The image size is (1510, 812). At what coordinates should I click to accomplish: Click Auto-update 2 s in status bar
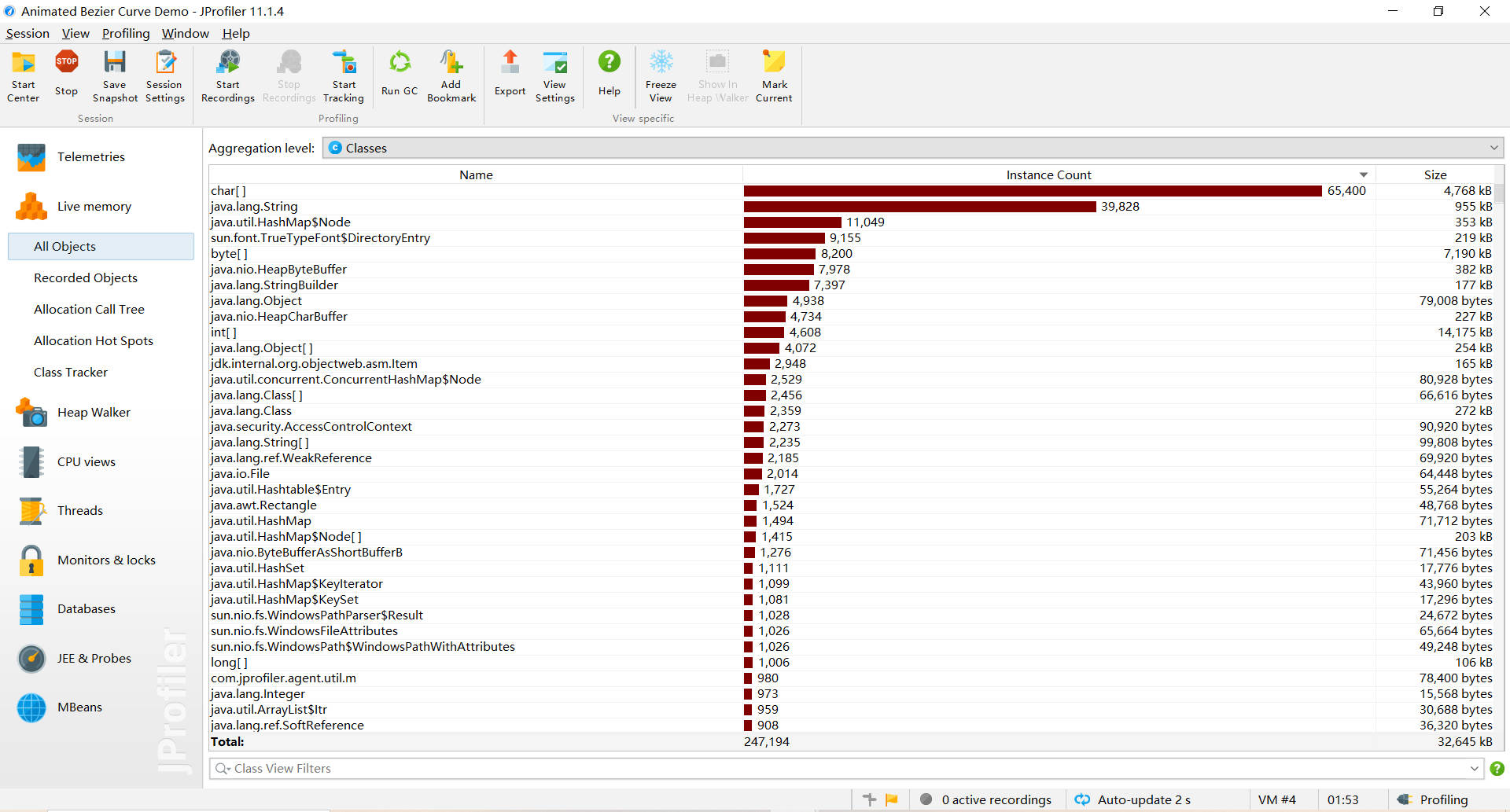[x=1133, y=799]
